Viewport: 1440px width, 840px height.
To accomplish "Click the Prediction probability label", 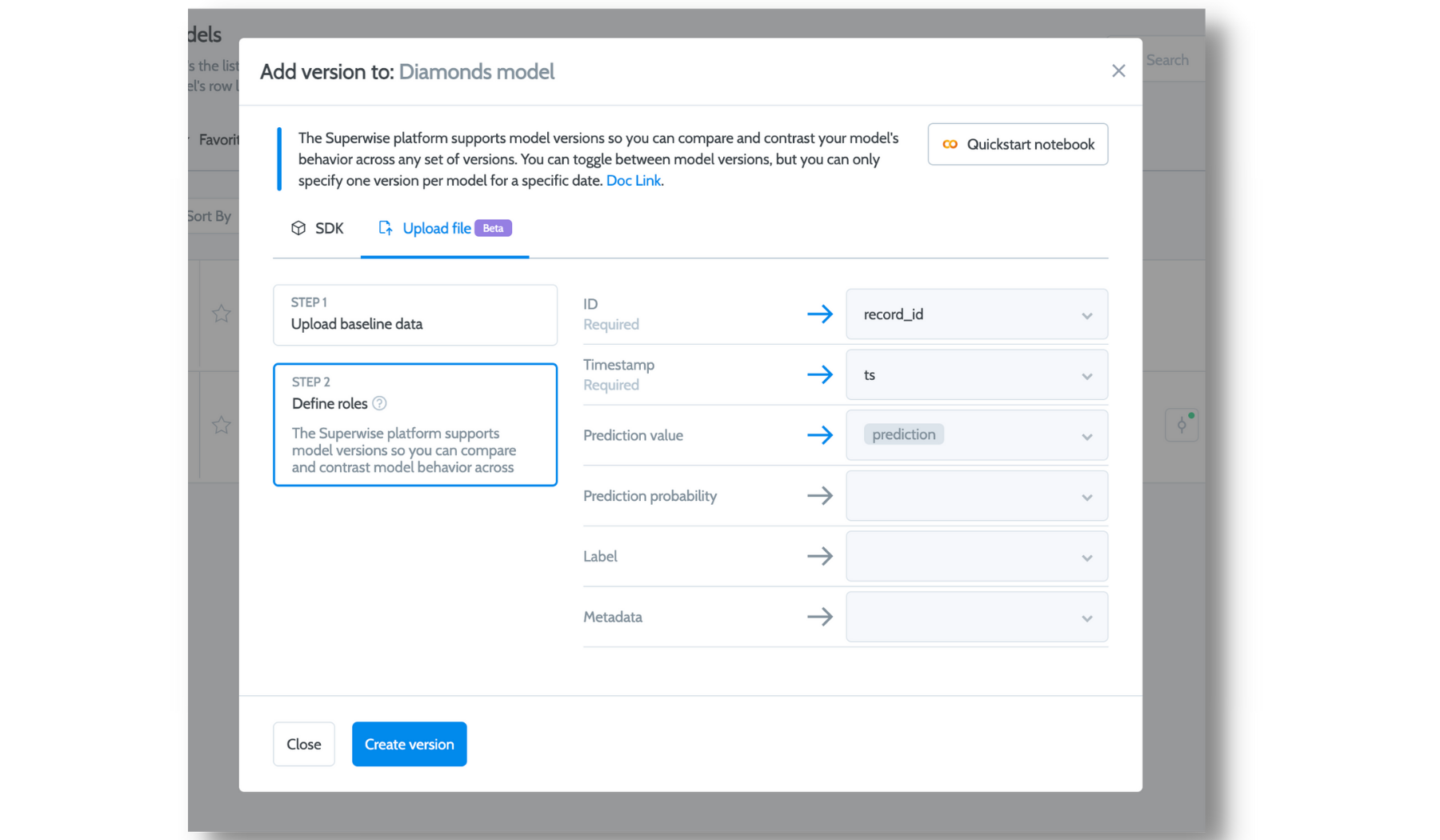I will point(650,496).
